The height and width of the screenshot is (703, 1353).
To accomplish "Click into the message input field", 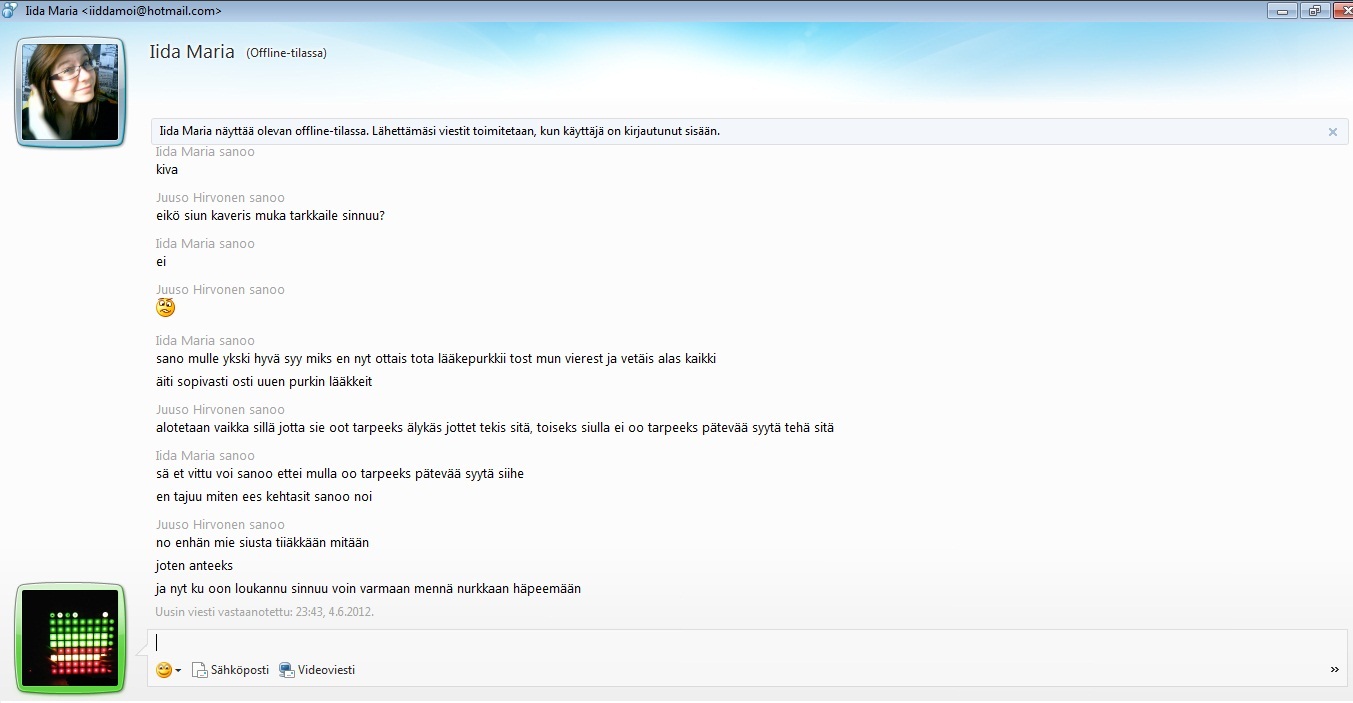I will tap(748, 643).
